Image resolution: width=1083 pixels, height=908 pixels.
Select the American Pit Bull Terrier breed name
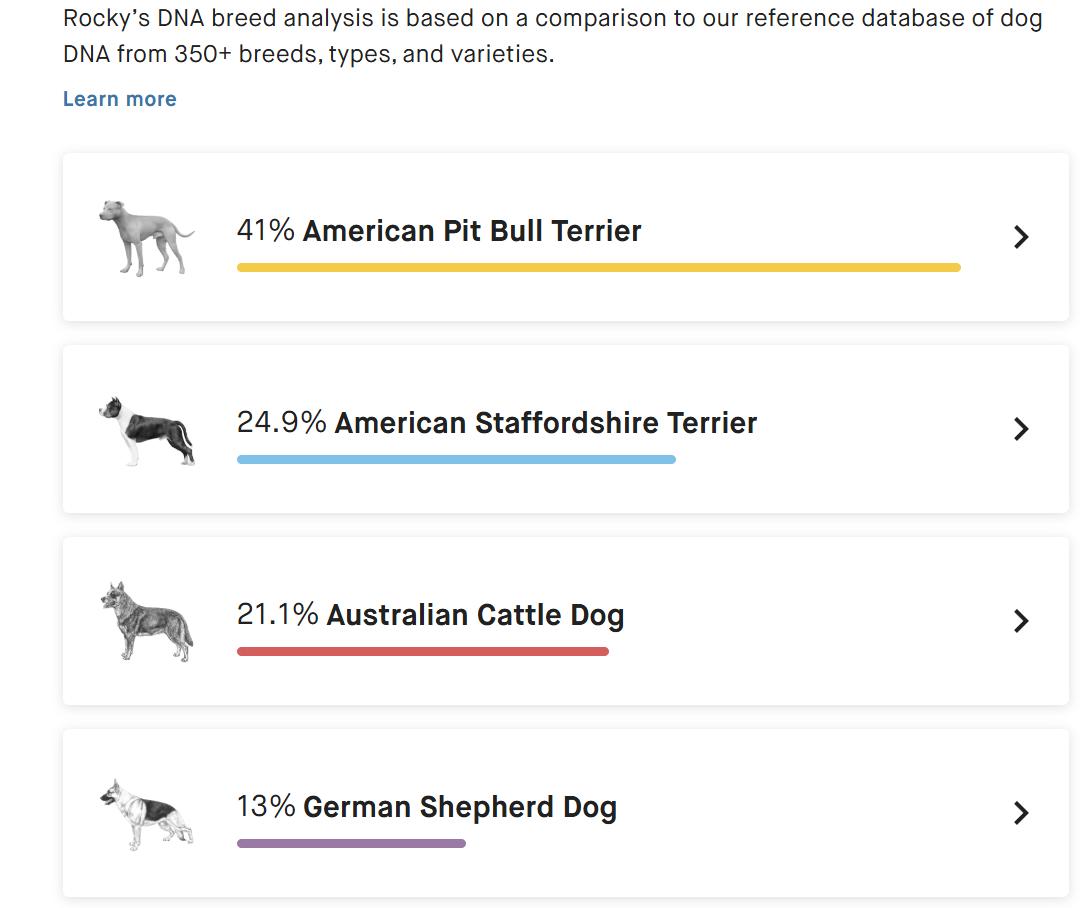coord(472,231)
